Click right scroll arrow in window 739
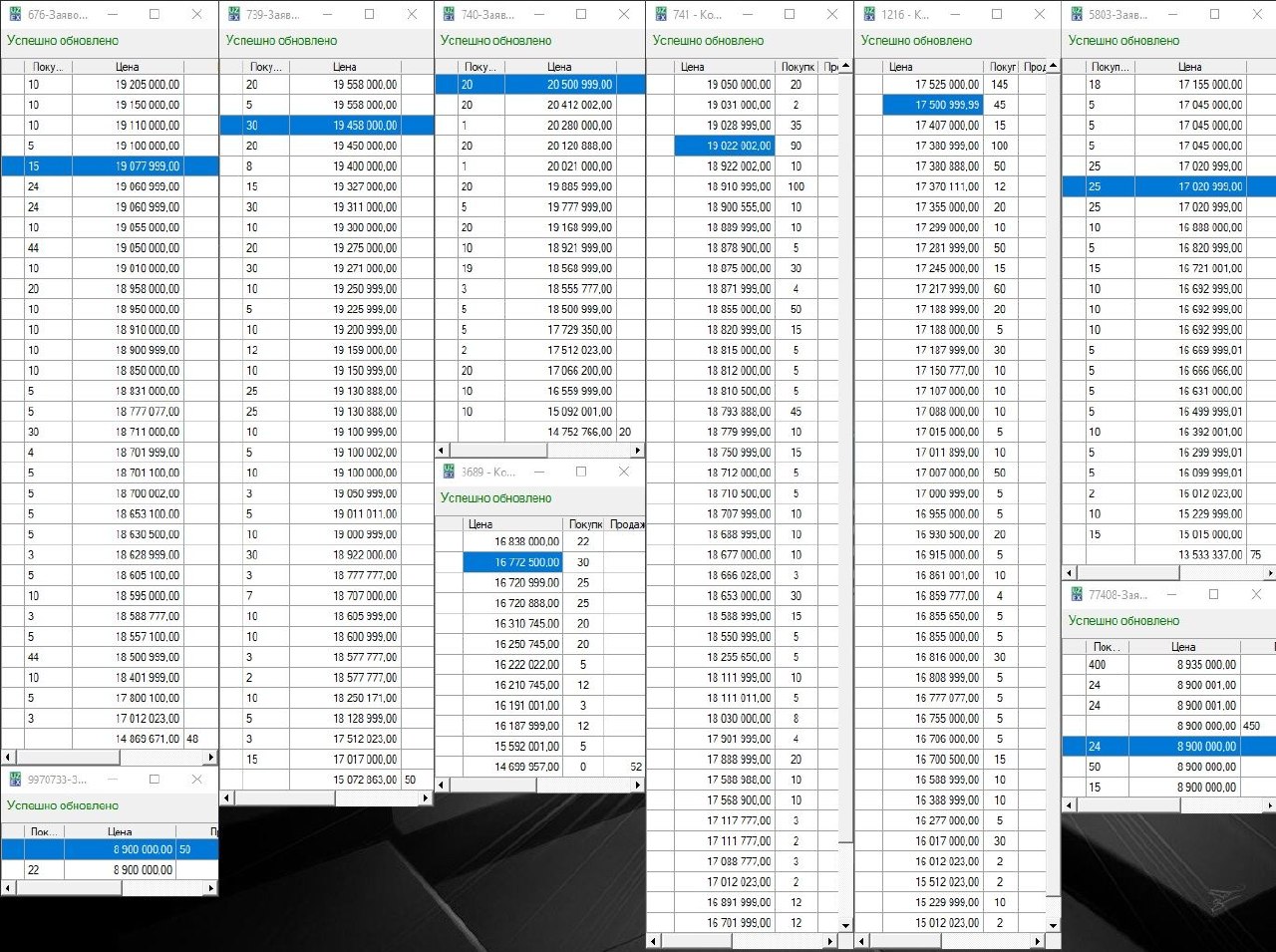 coord(426,798)
